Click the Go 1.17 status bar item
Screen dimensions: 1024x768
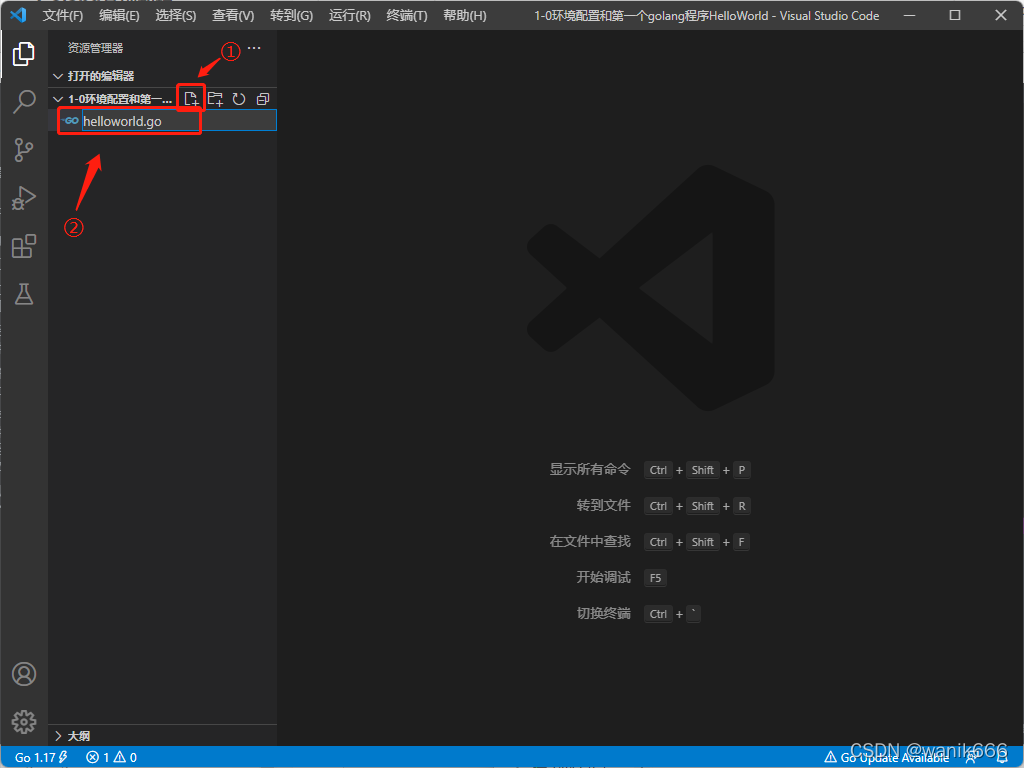tap(41, 758)
